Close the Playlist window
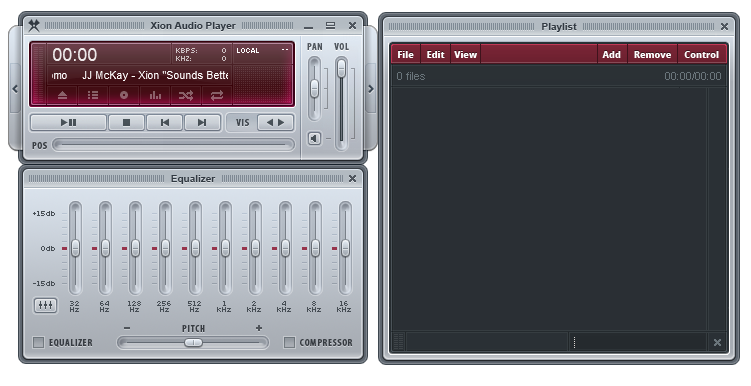The height and width of the screenshot is (386, 751). (x=725, y=27)
